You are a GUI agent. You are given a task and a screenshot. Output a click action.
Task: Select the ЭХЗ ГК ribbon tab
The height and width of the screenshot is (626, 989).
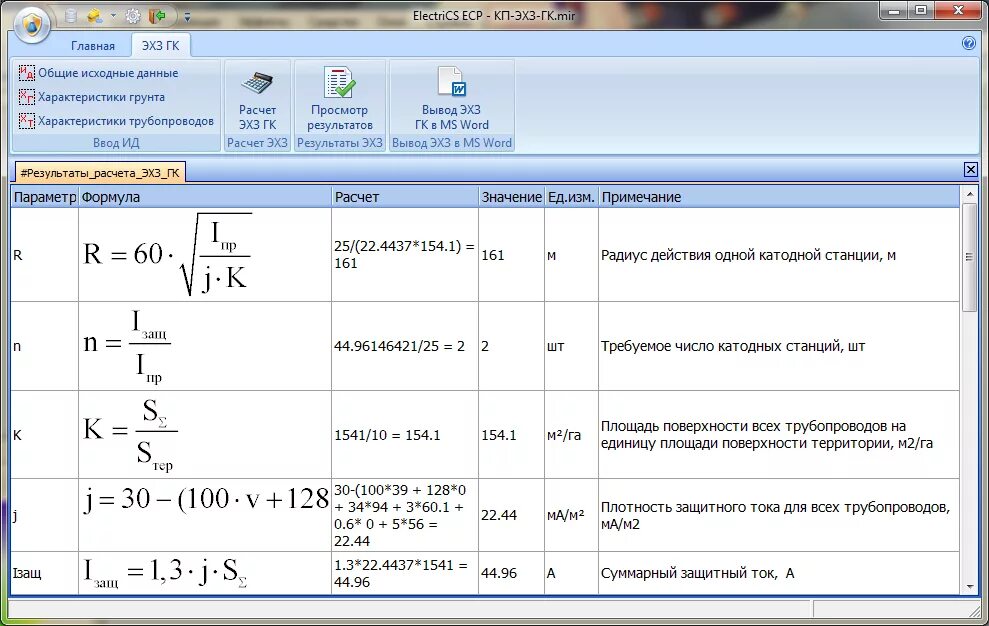tap(160, 45)
